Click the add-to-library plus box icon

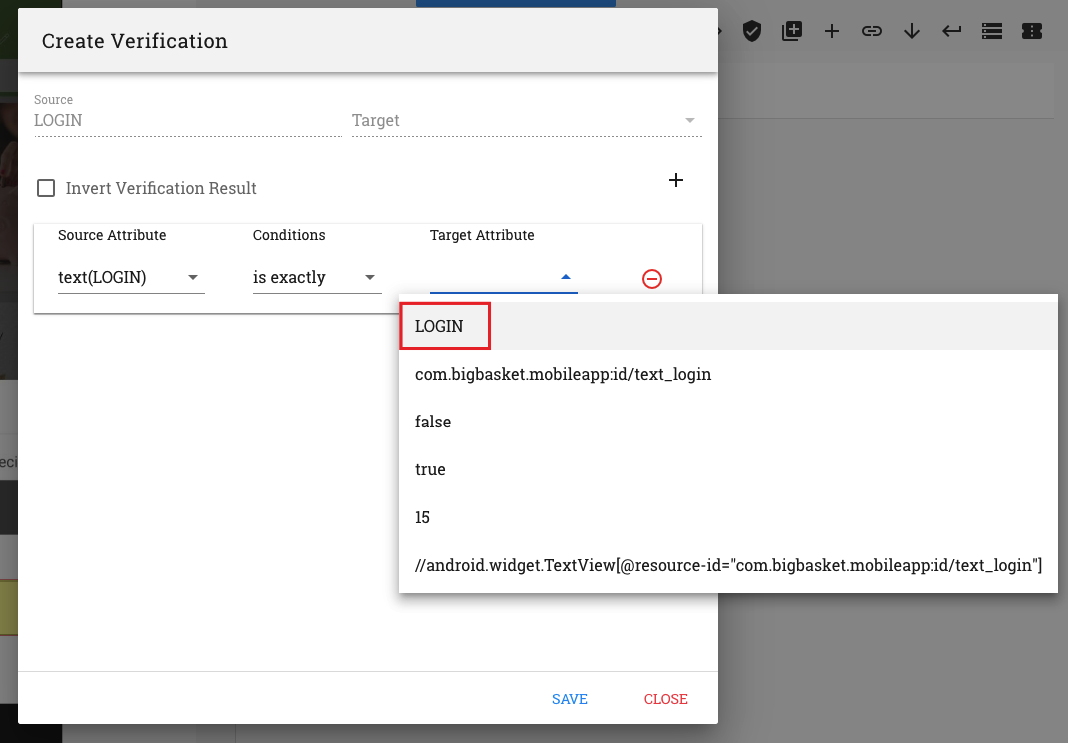click(791, 31)
